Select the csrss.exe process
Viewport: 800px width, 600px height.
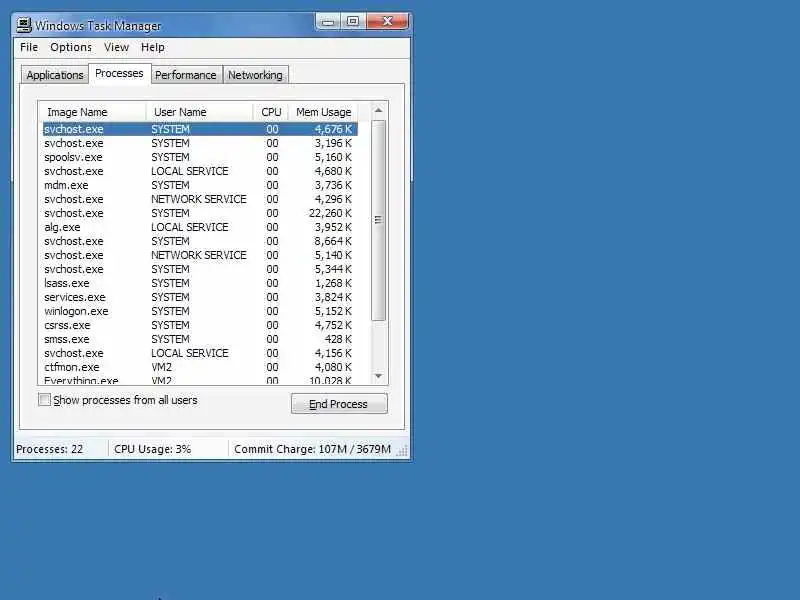click(199, 325)
